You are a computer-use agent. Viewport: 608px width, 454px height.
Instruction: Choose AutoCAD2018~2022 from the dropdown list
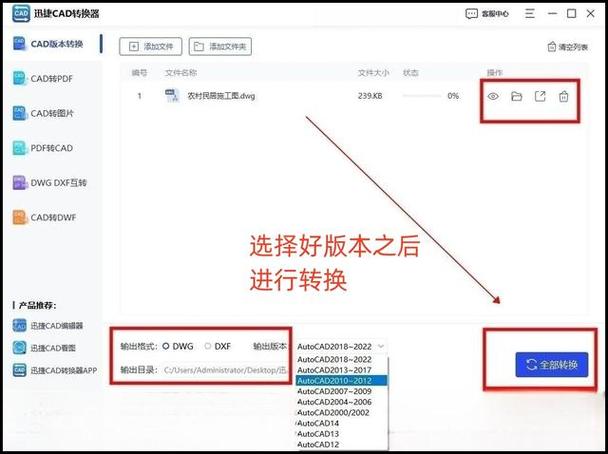[342, 359]
